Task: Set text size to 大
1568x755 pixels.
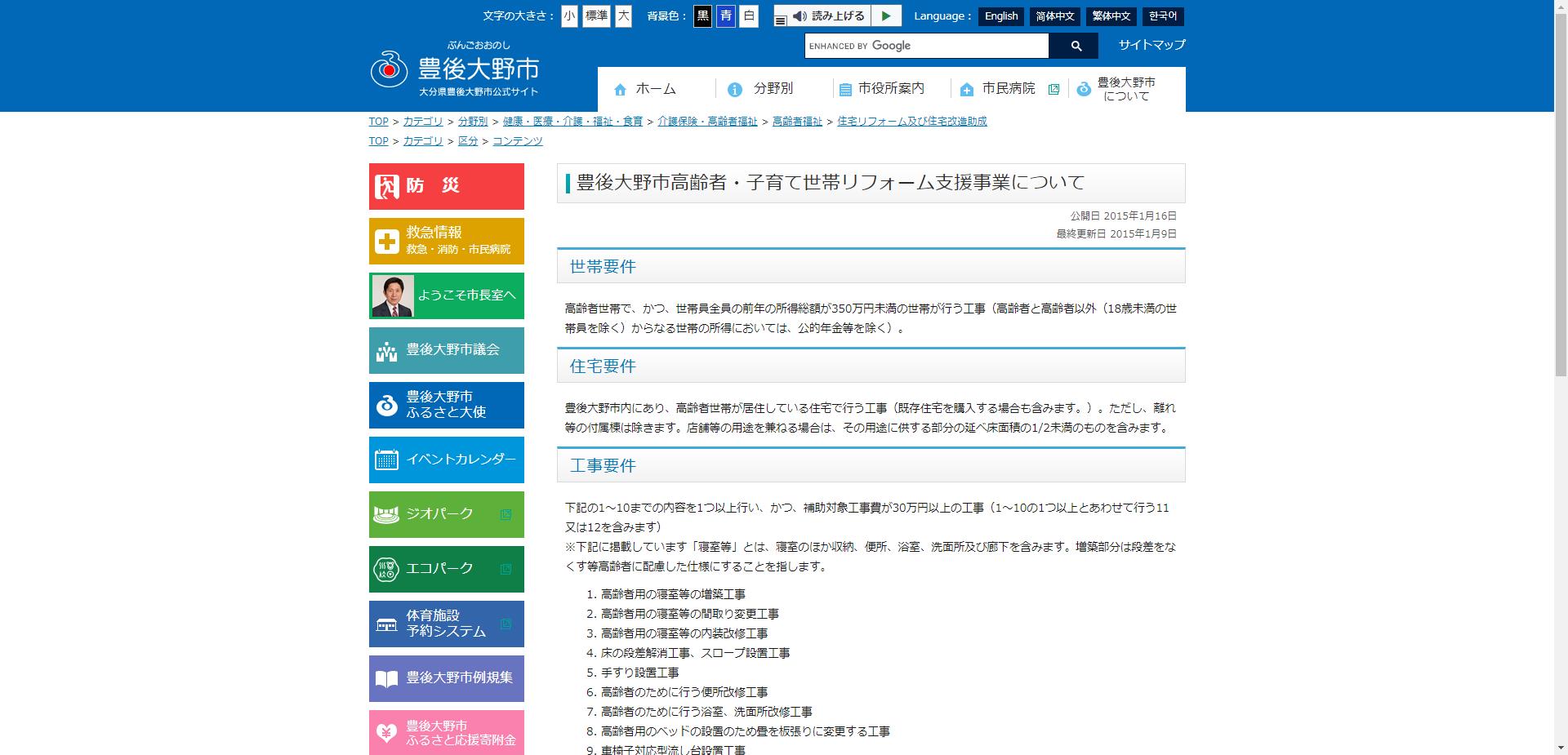Action: coord(623,16)
